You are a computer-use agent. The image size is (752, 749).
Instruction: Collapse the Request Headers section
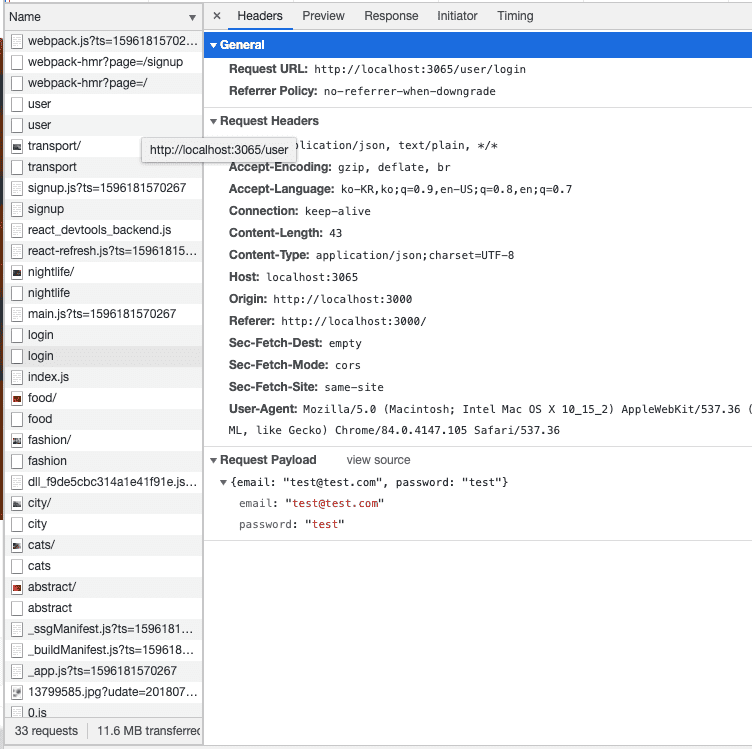point(213,121)
